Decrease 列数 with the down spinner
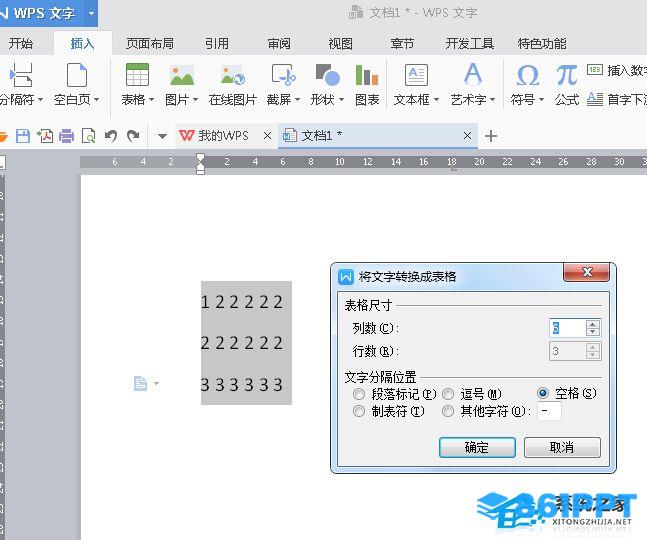647x540 pixels. tap(593, 332)
